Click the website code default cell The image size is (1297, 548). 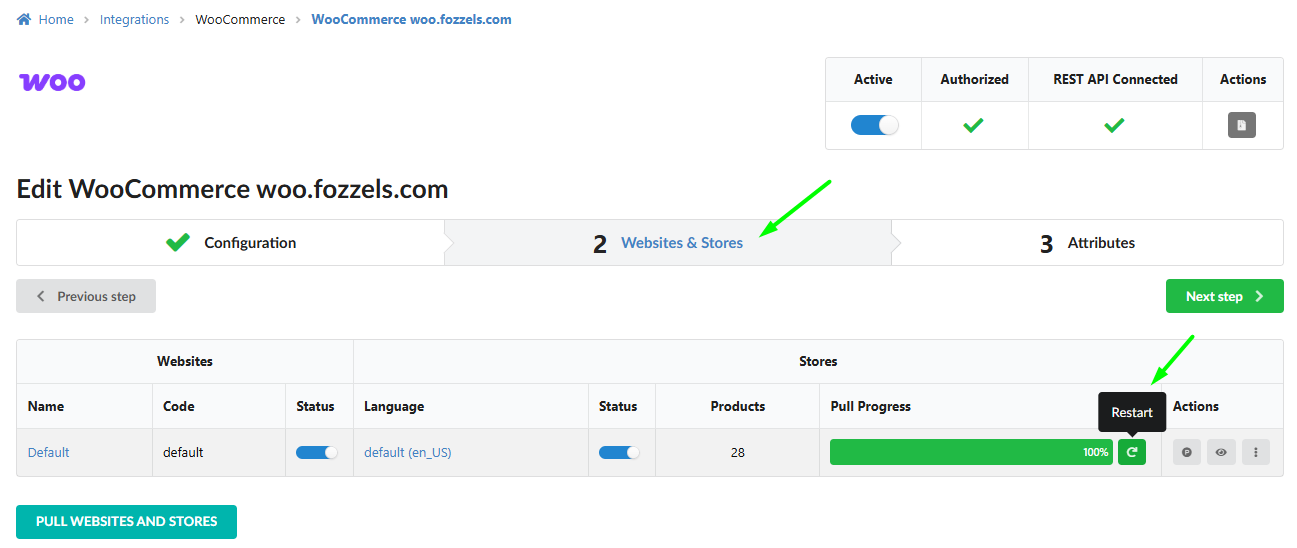click(183, 452)
